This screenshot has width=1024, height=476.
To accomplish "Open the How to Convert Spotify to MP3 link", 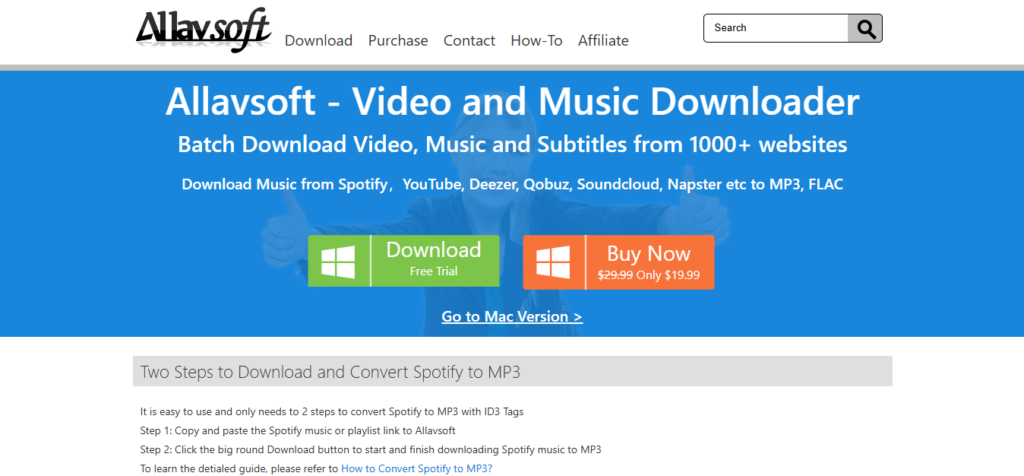I will tap(416, 468).
